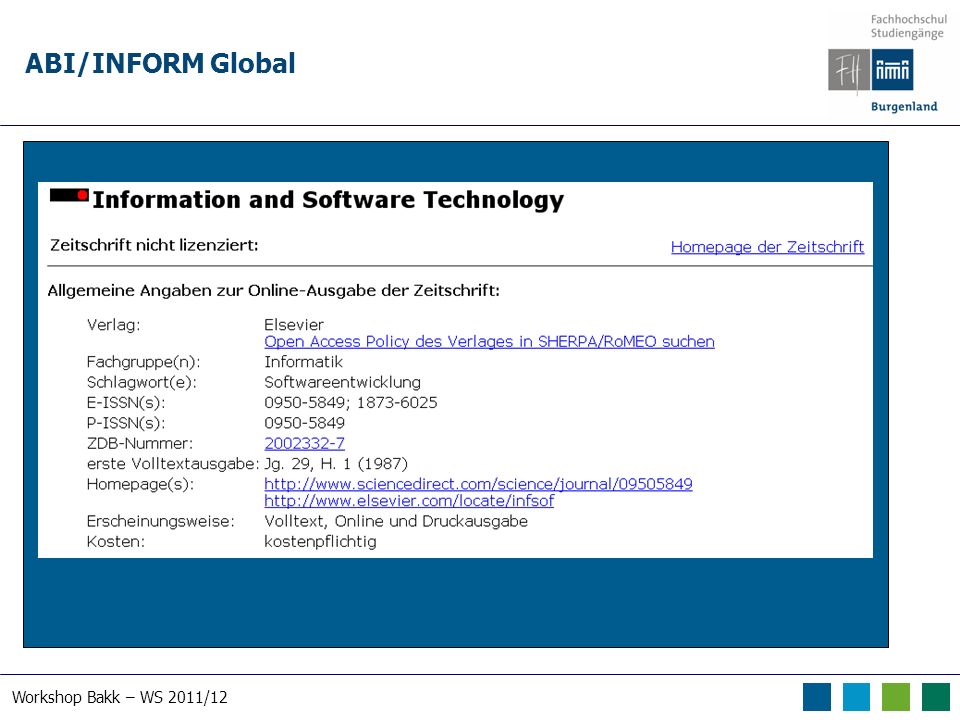Click the heading 'Allgemeine Angaben zur Online-Ausgabe der Zeitschrift:'

point(274,290)
